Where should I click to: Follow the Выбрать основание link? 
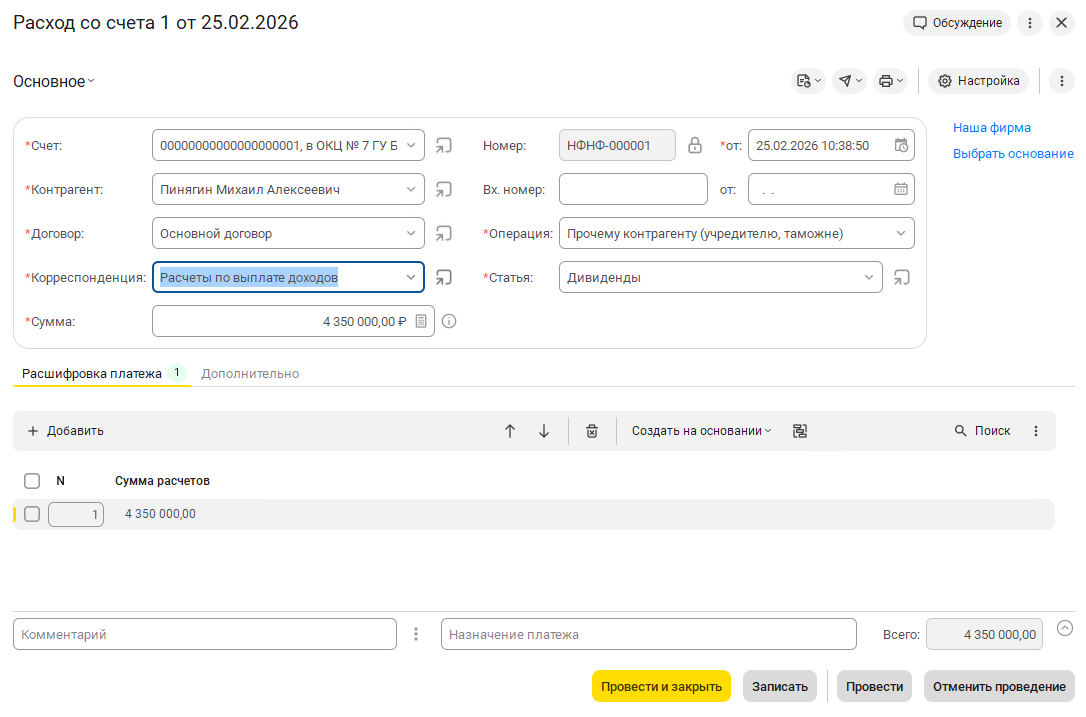coord(1013,154)
